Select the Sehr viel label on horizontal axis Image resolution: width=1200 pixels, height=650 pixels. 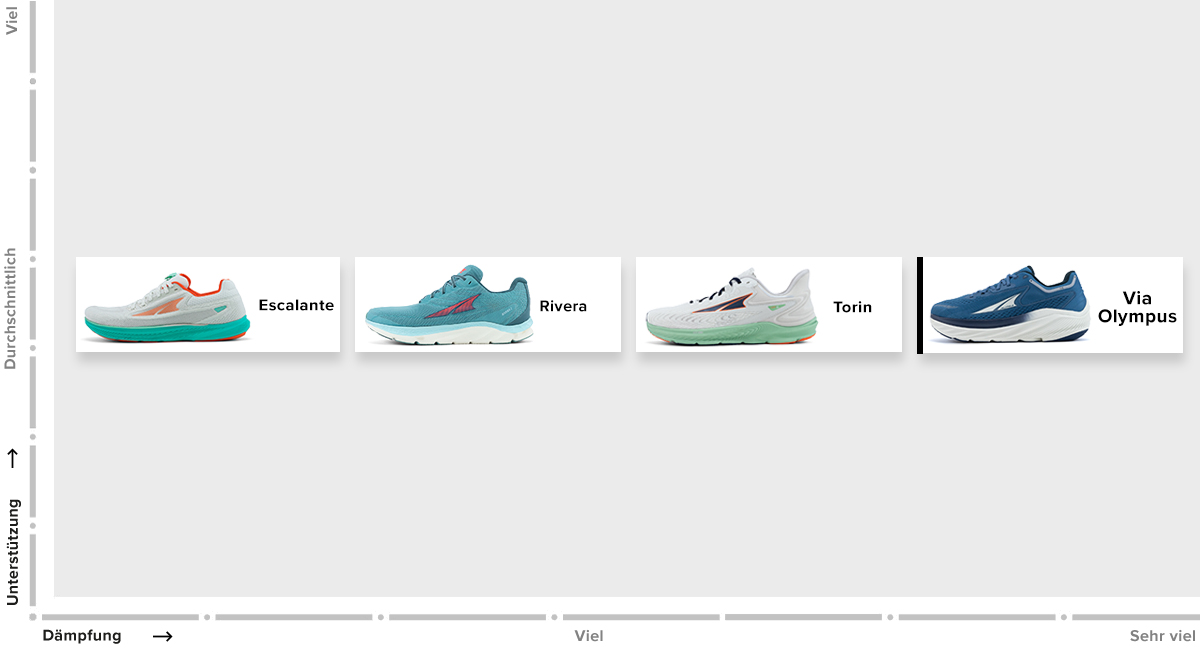[1162, 636]
